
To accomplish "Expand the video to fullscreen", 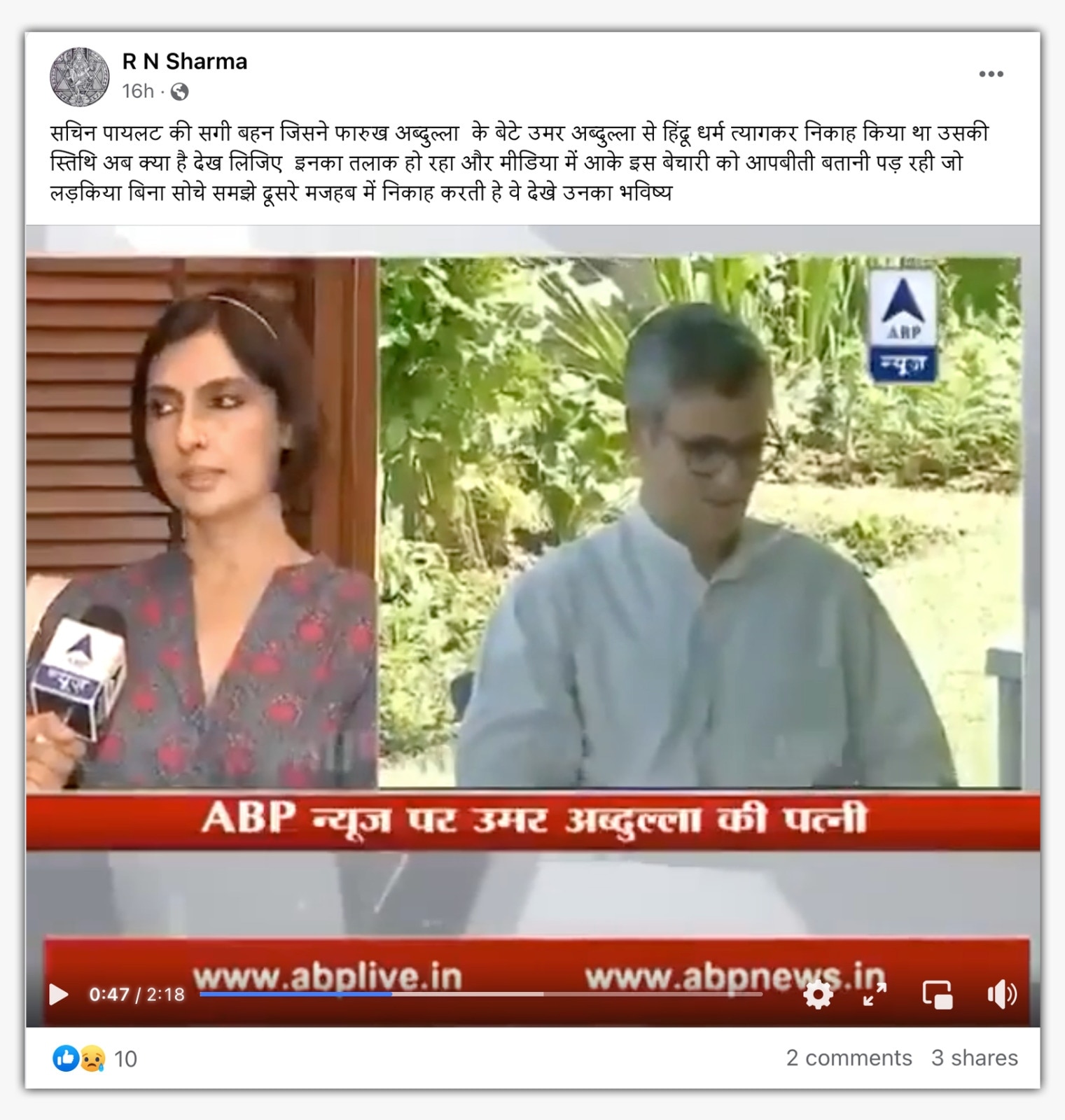I will coord(875,994).
